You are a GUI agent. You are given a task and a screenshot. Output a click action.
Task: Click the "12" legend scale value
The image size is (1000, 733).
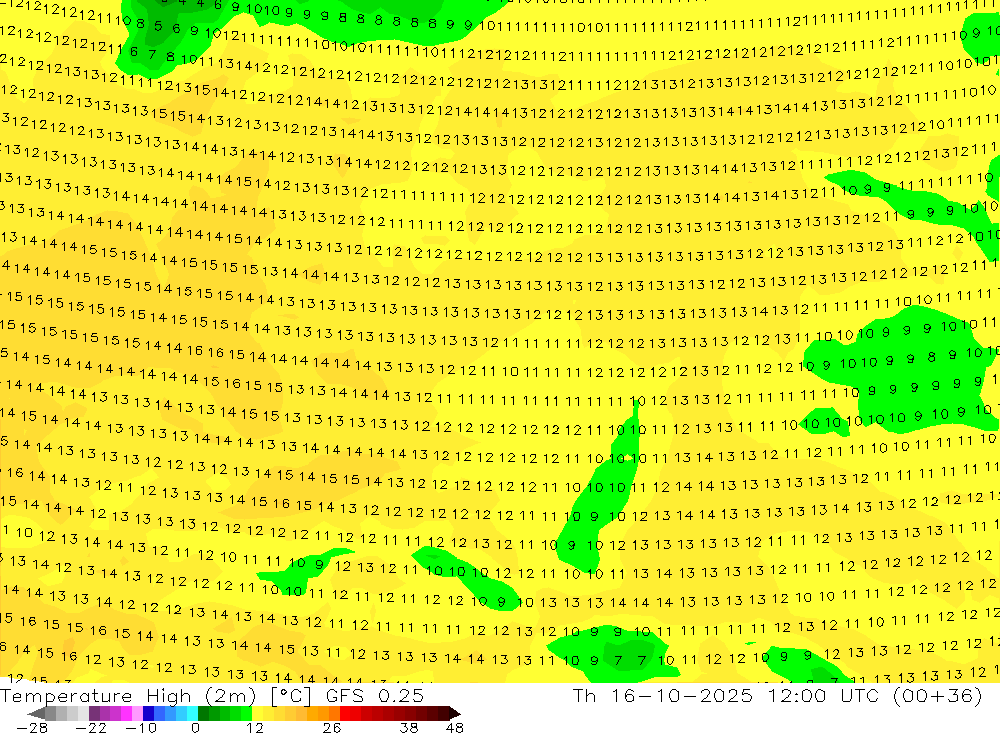point(255,727)
